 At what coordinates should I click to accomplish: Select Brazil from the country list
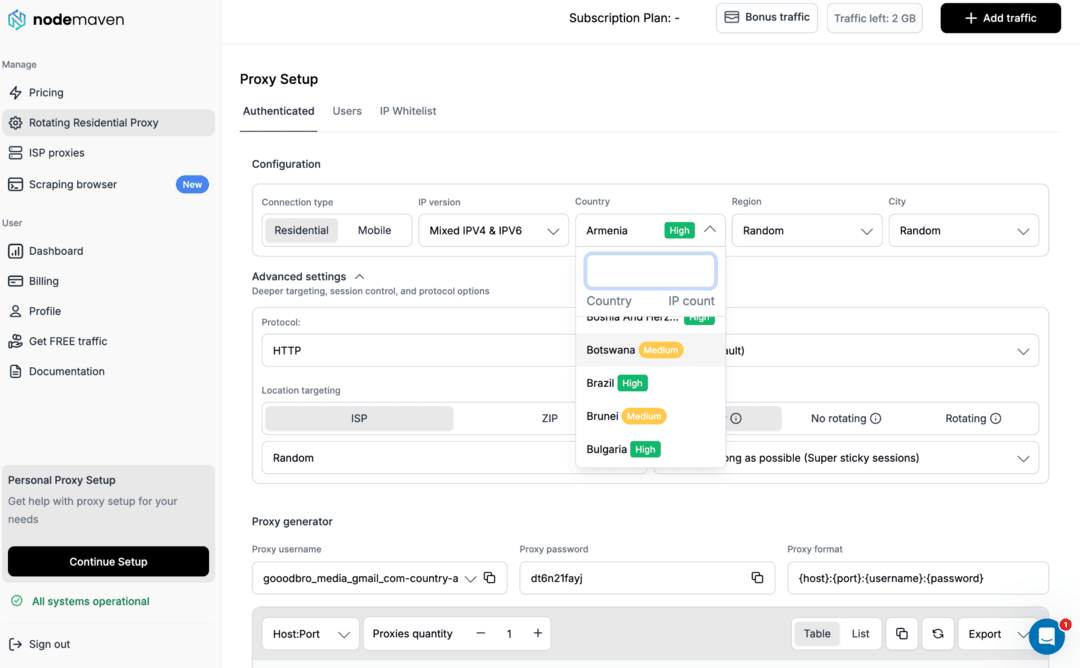[650, 383]
